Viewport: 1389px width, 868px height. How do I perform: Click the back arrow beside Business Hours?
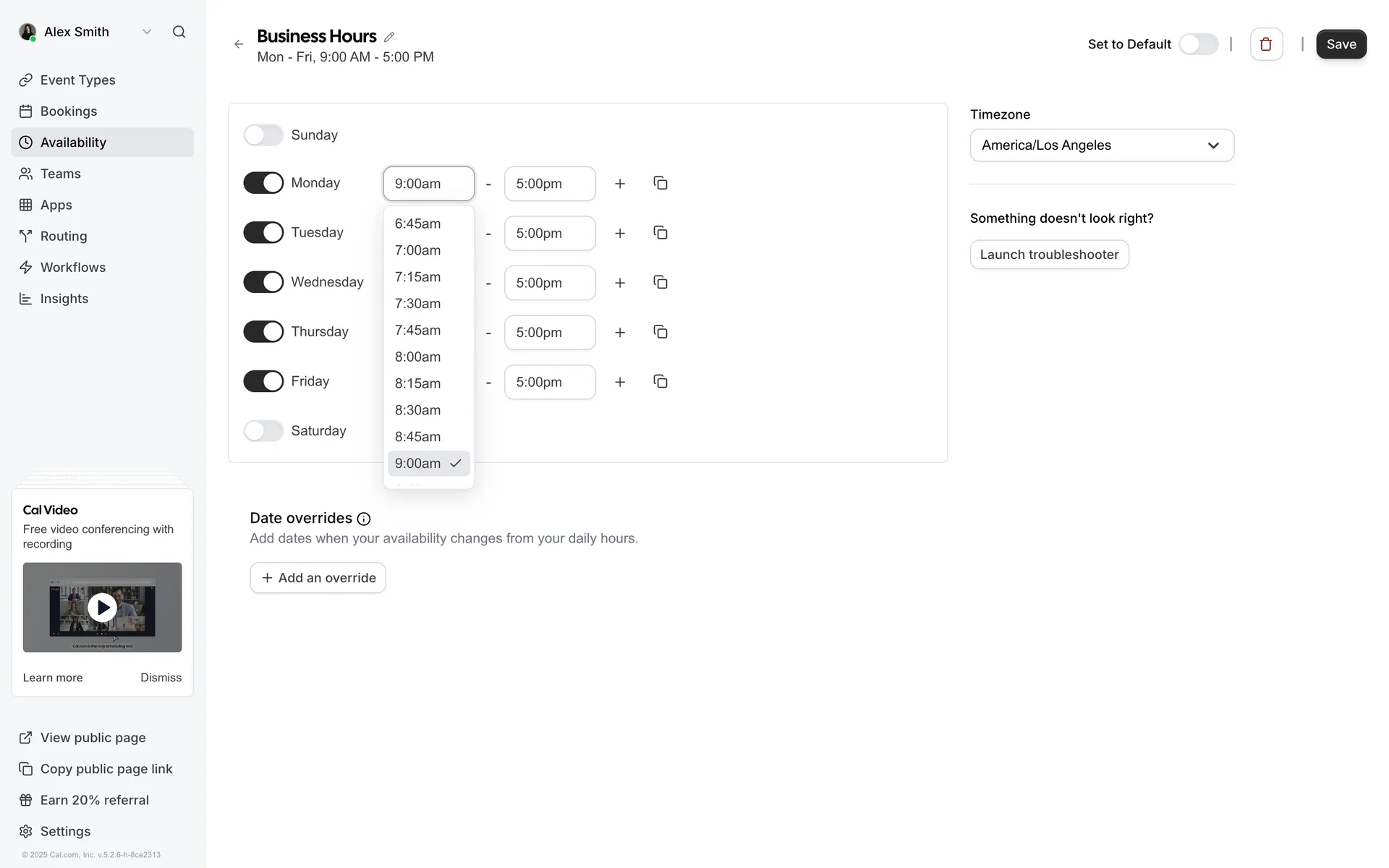(x=239, y=44)
